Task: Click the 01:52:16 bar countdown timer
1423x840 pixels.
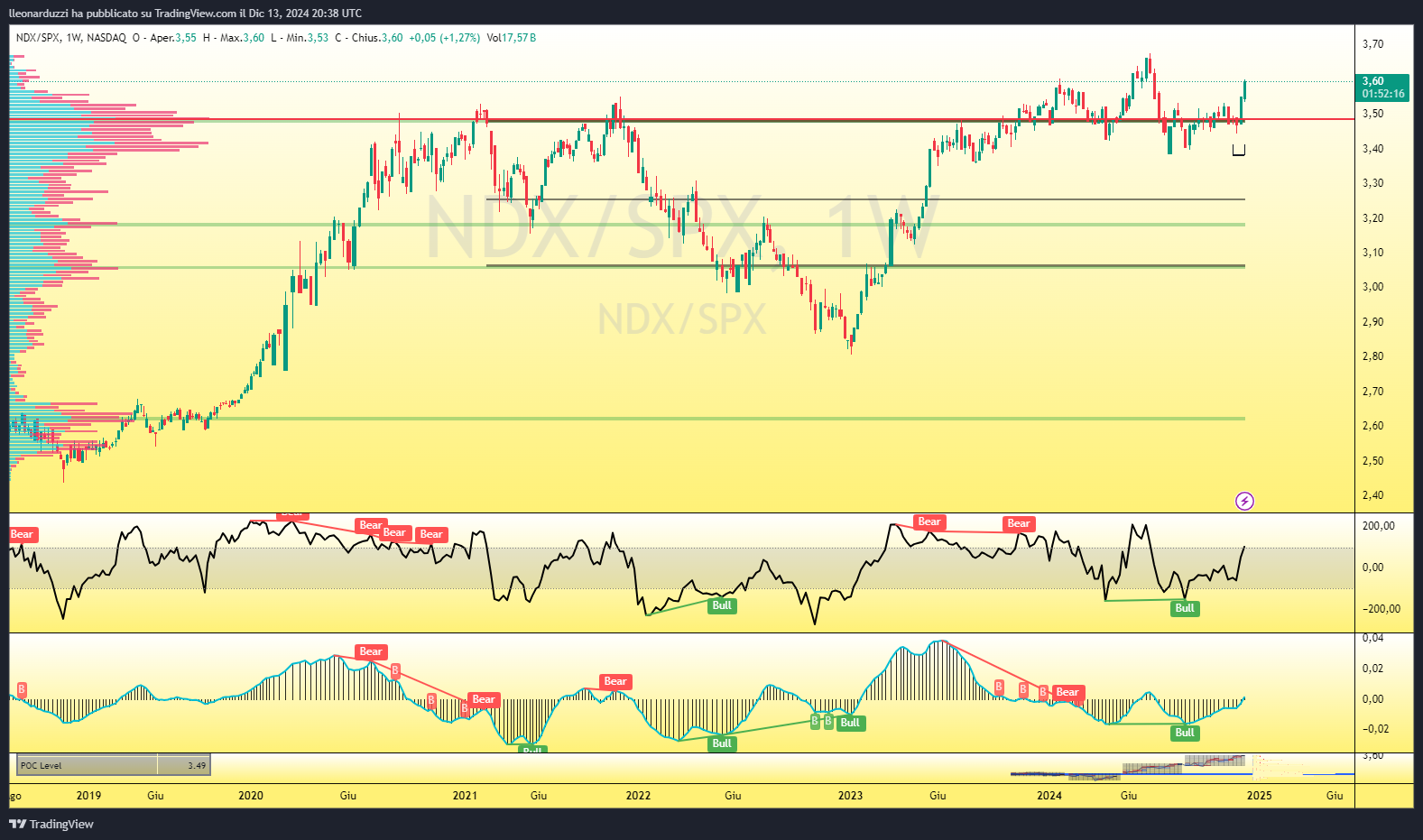Action: coord(1383,94)
